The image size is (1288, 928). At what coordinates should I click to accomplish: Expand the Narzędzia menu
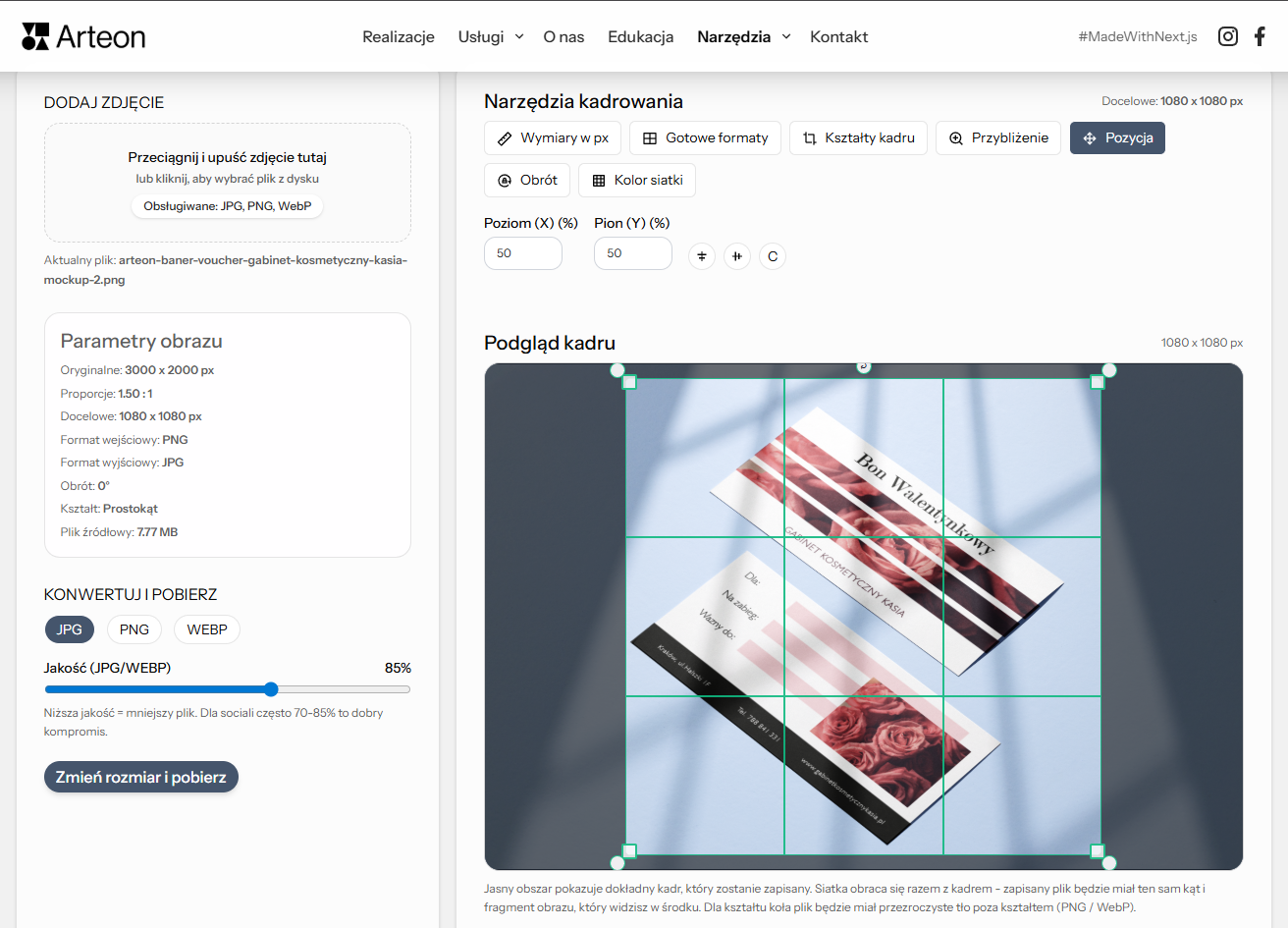[x=743, y=36]
